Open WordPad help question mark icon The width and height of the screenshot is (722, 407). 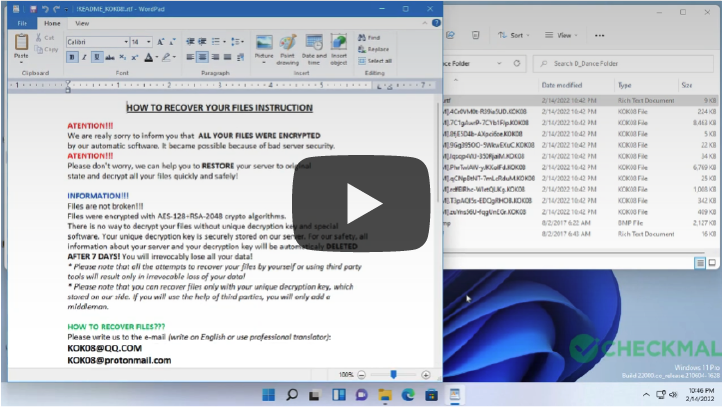pos(436,23)
